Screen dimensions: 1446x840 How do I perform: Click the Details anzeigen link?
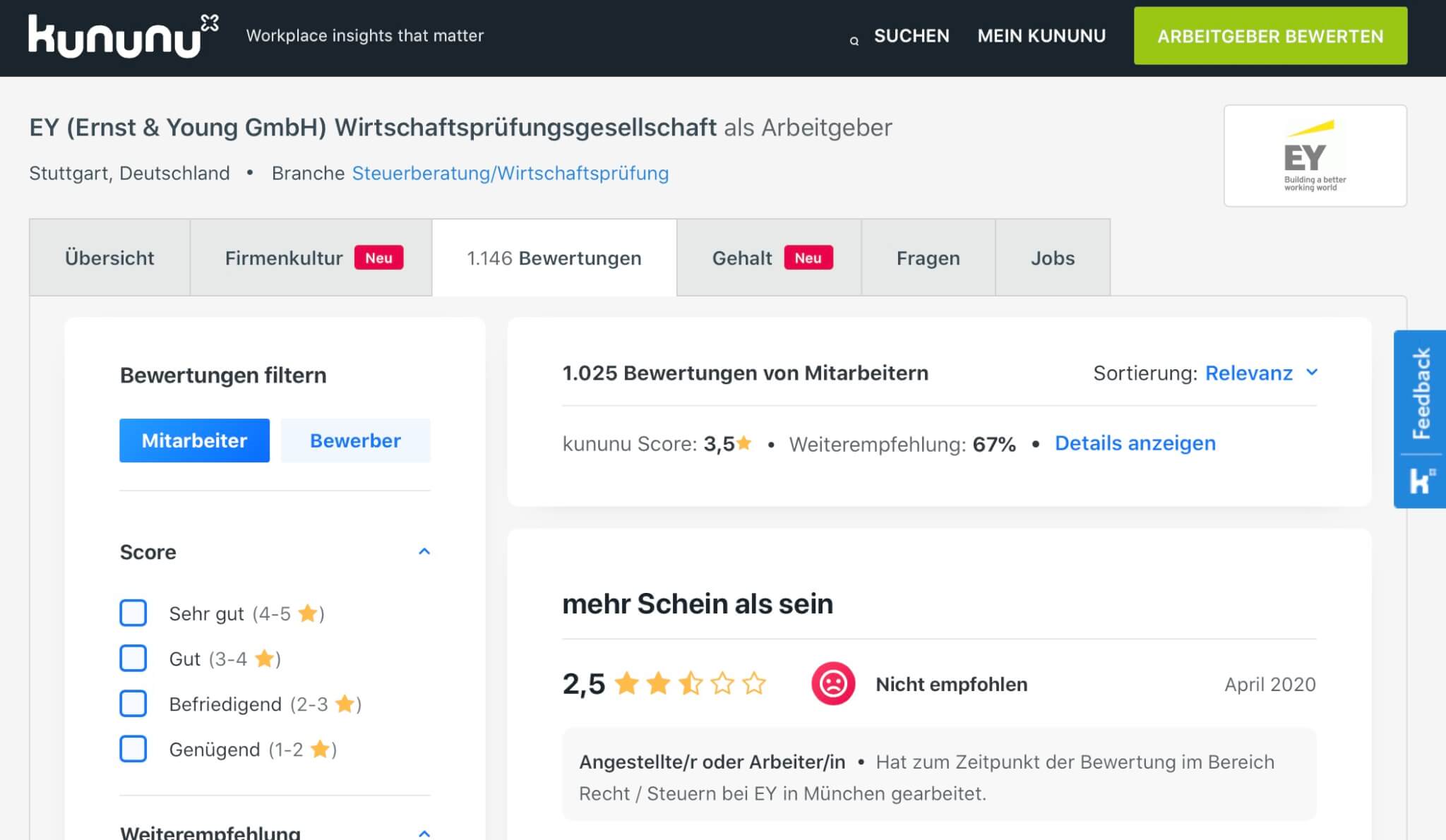pyautogui.click(x=1135, y=443)
